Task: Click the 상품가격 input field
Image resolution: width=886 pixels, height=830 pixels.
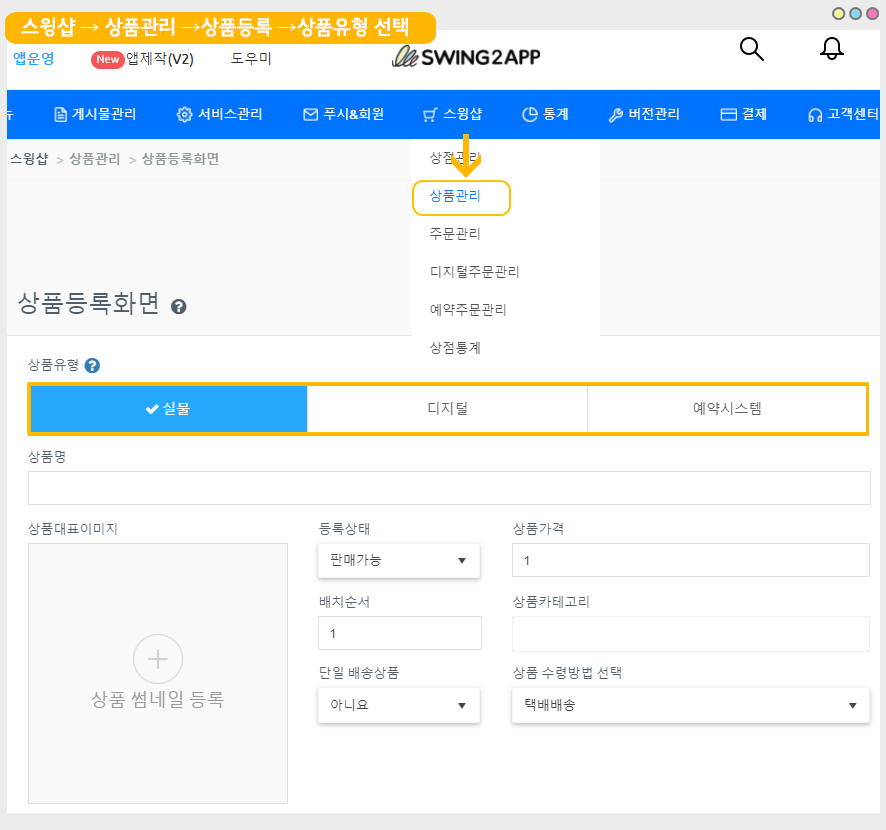Action: [x=690, y=560]
